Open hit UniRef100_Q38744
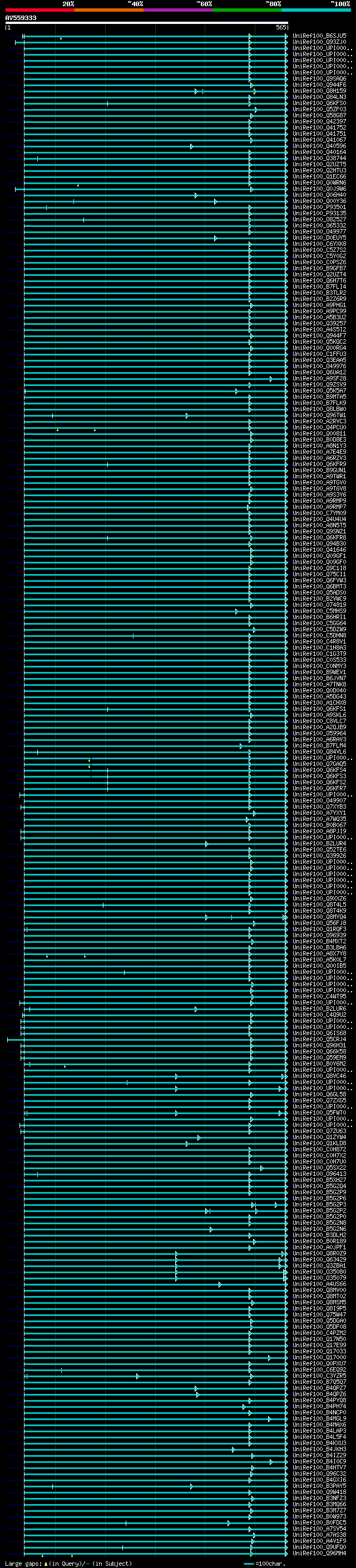The width and height of the screenshot is (356, 1568). click(x=319, y=159)
